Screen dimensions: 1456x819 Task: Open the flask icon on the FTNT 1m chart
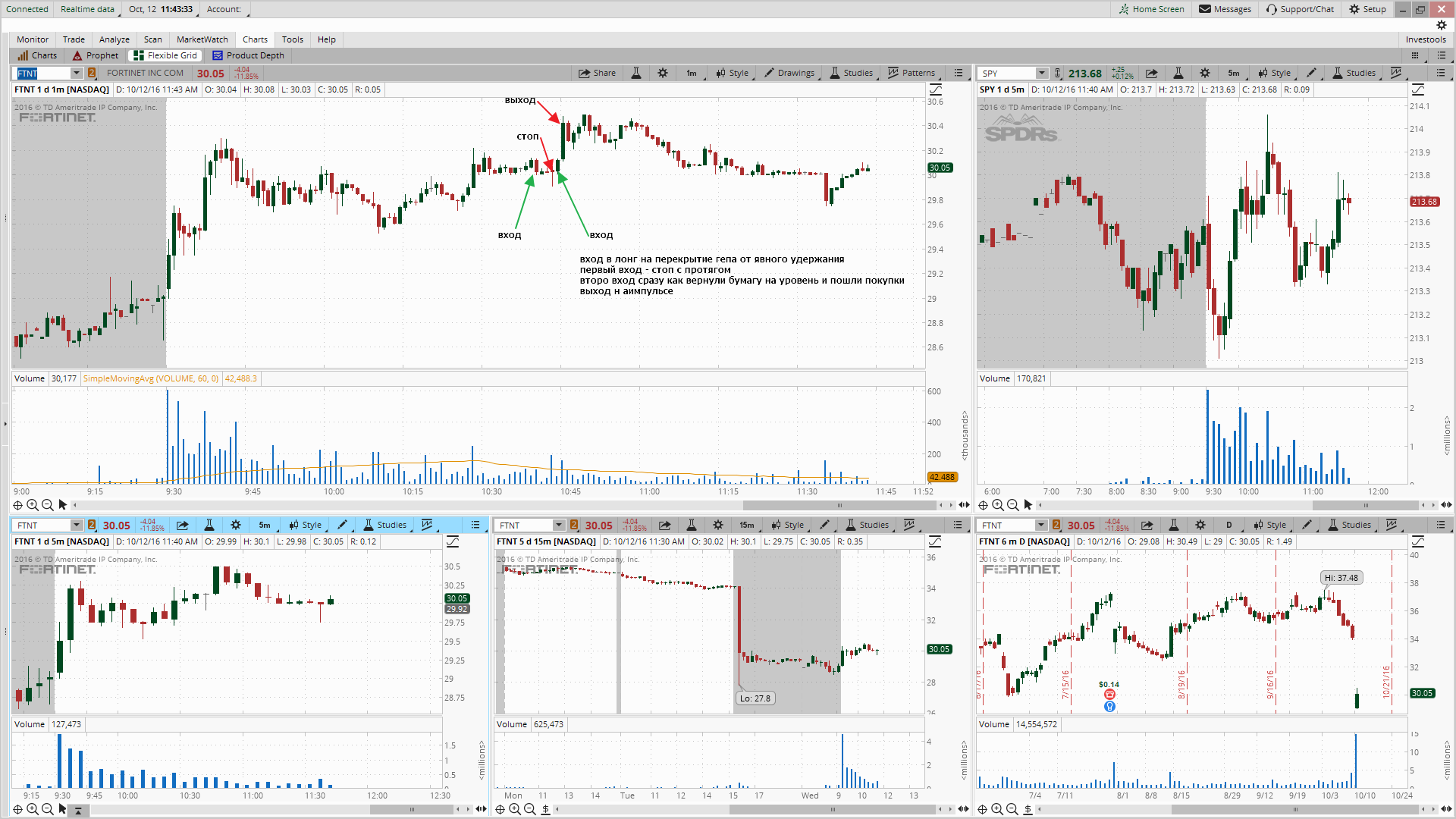636,73
